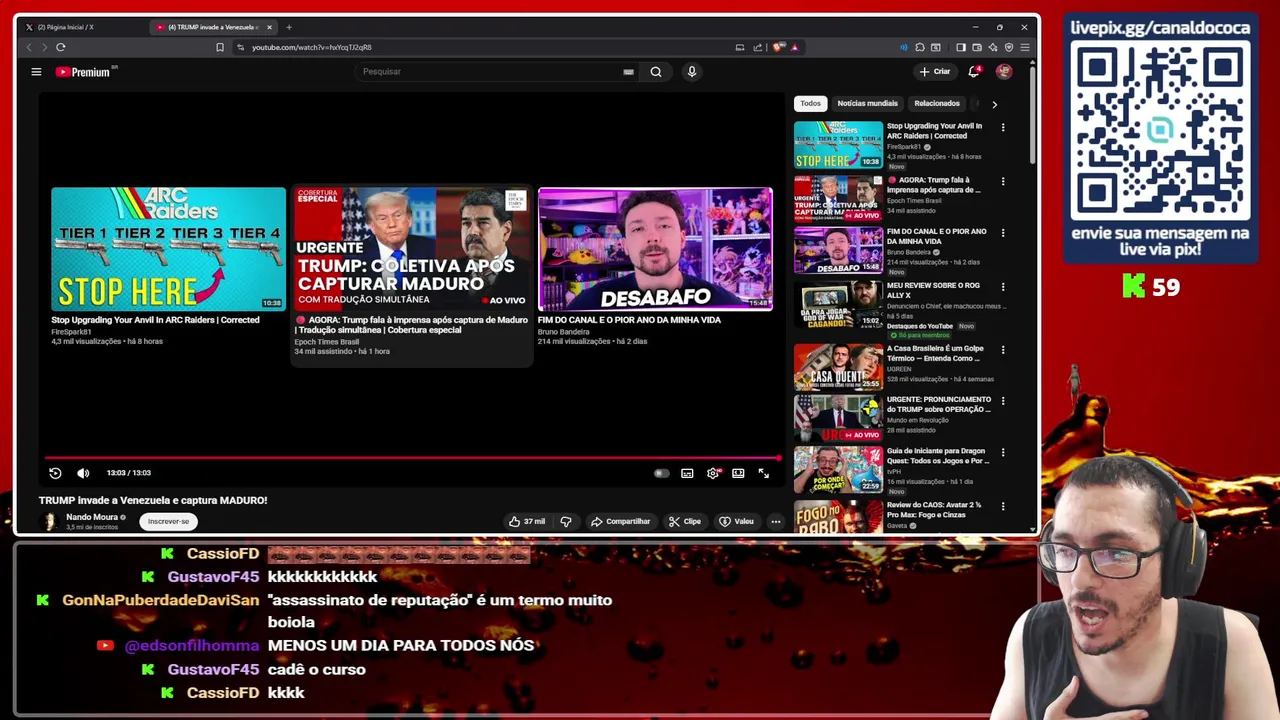Go back with the browser back arrow

tap(28, 47)
